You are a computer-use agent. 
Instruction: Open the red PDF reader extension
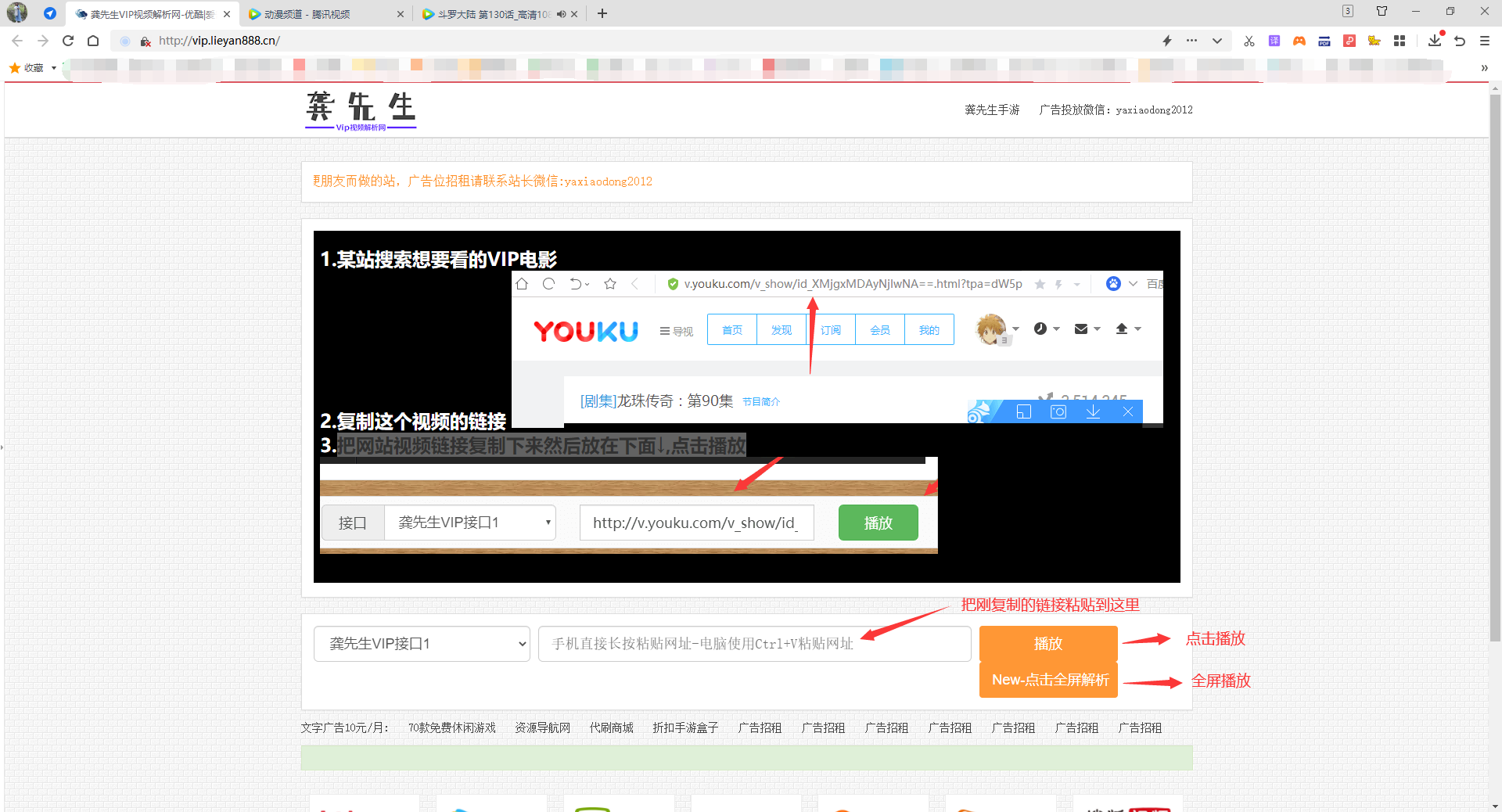click(1349, 41)
